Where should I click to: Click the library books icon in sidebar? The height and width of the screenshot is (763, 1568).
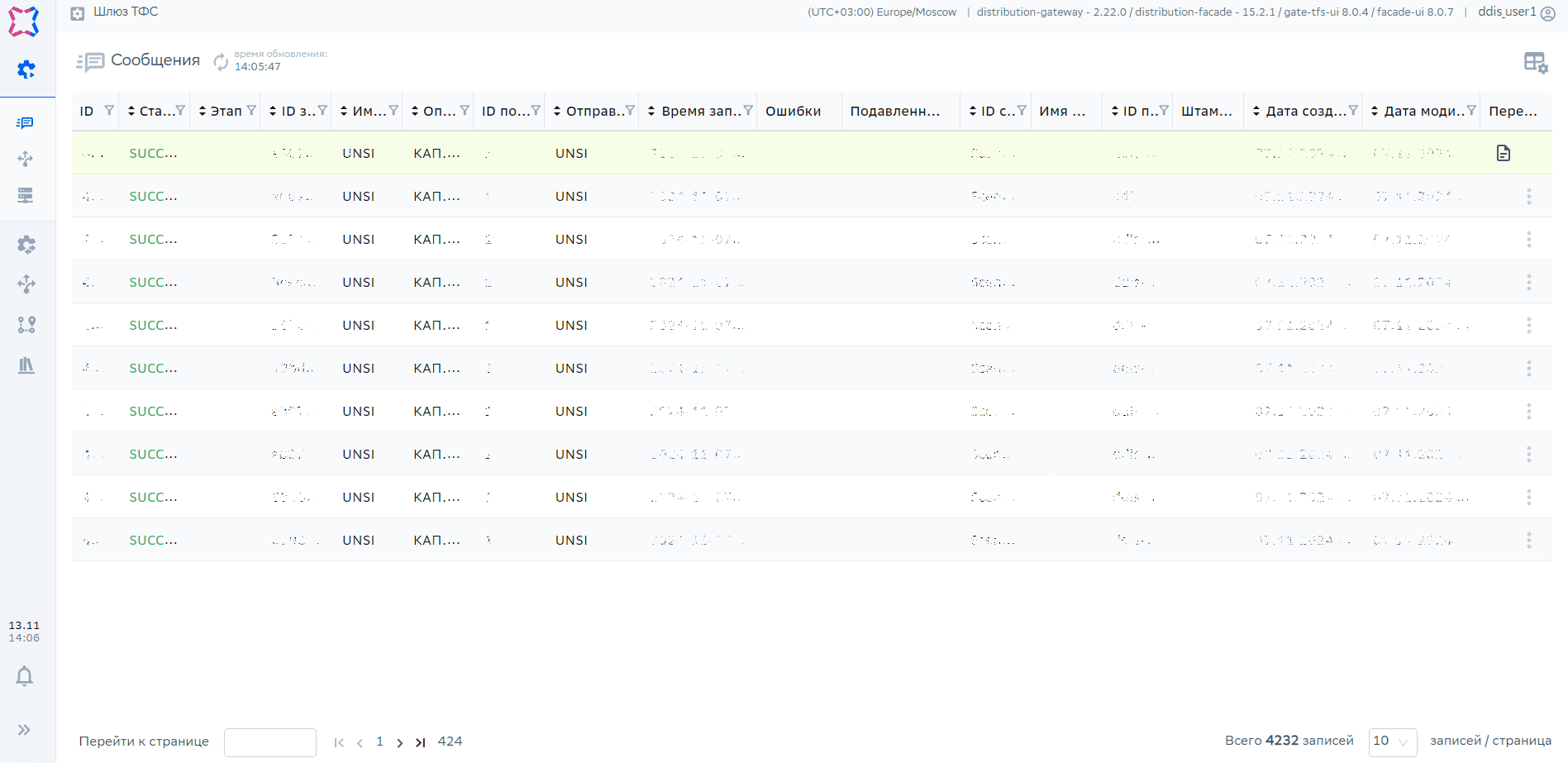26,365
